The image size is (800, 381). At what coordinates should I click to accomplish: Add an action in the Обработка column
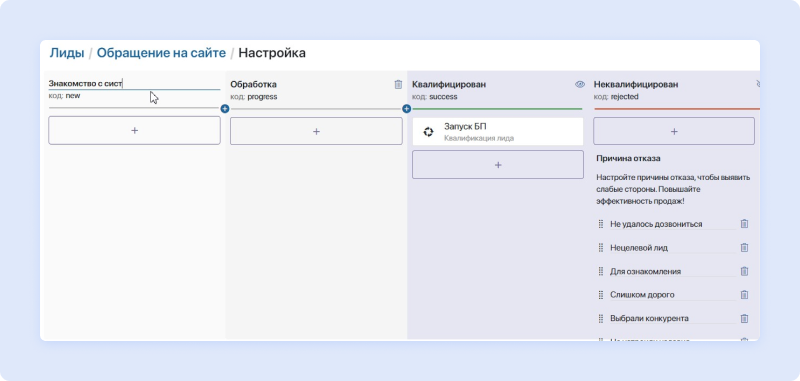pyautogui.click(x=316, y=132)
